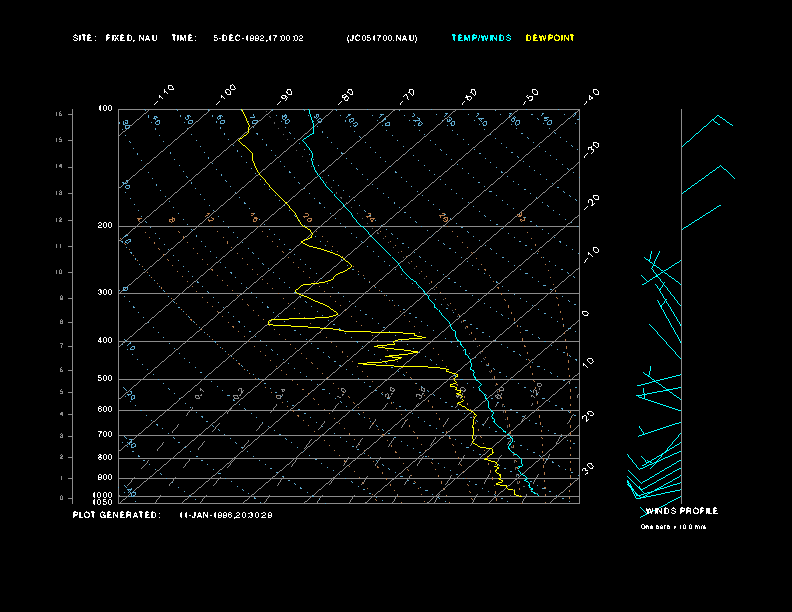The image size is (792, 612).
Task: Click the cyan TEMP/WINDS legend label
Action: tap(481, 38)
